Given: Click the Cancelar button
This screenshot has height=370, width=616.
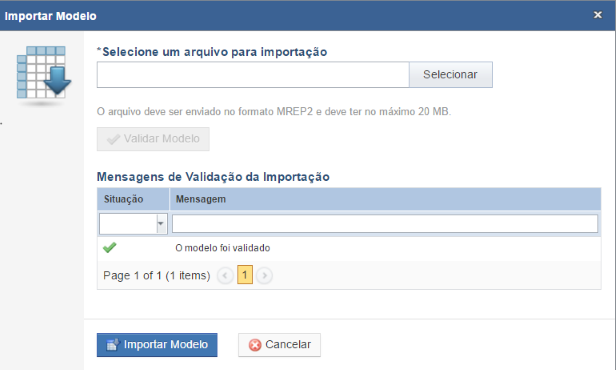Looking at the screenshot, I should click(x=279, y=345).
